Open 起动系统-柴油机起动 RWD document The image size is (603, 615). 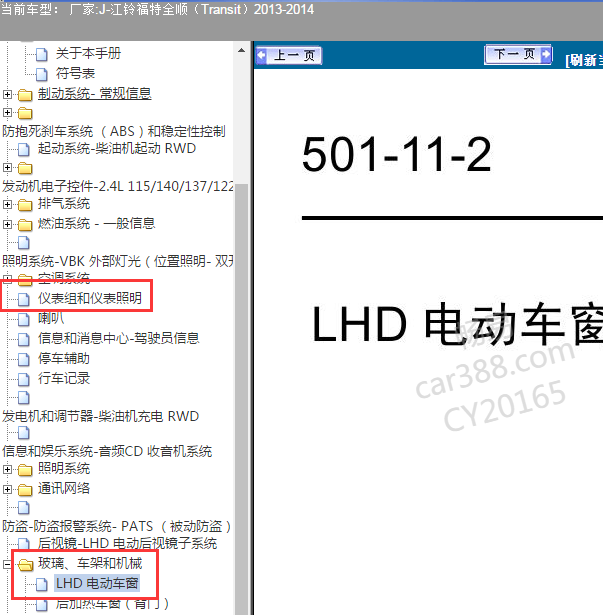117,149
